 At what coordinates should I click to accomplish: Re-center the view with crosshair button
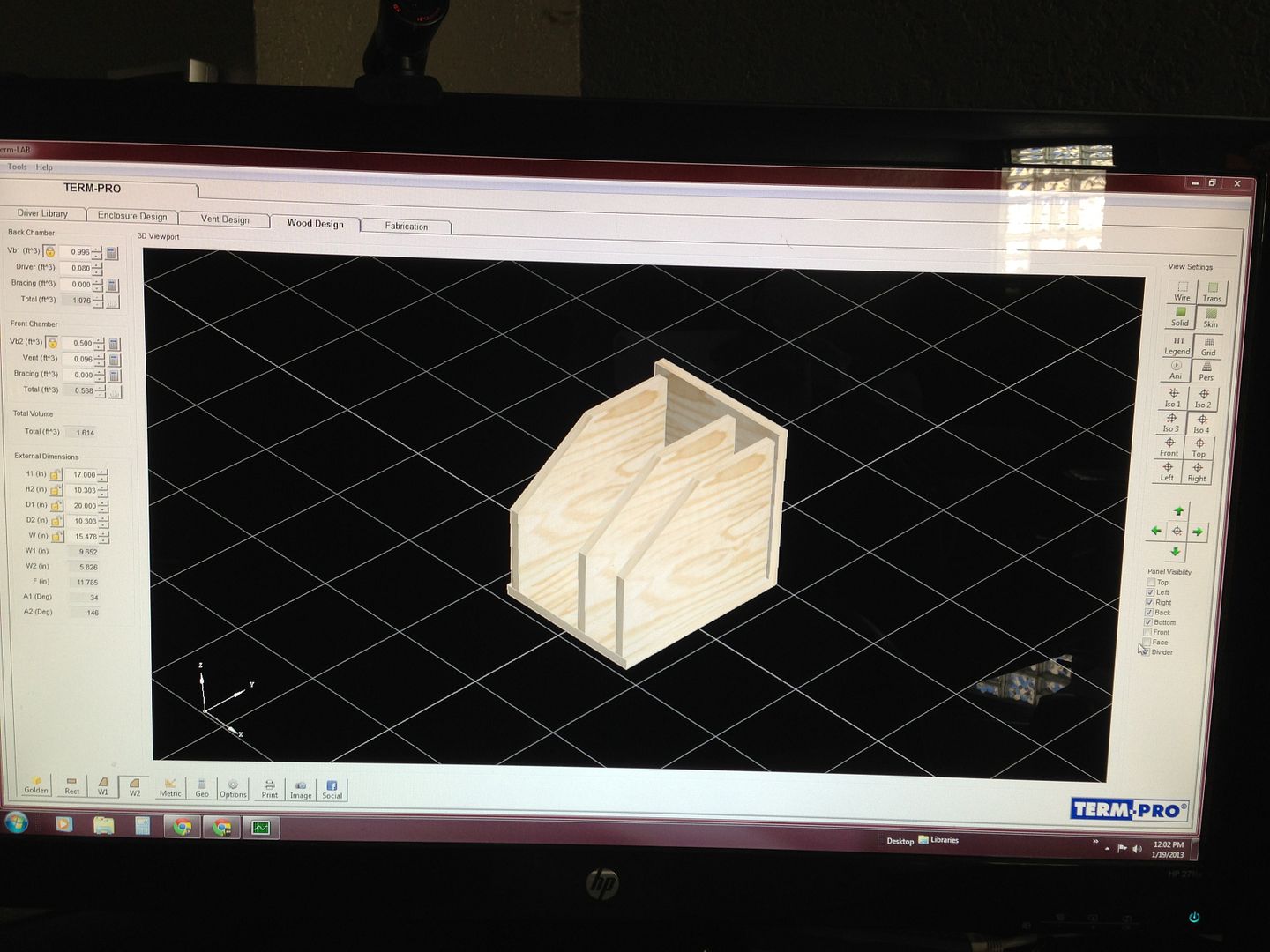[1177, 532]
